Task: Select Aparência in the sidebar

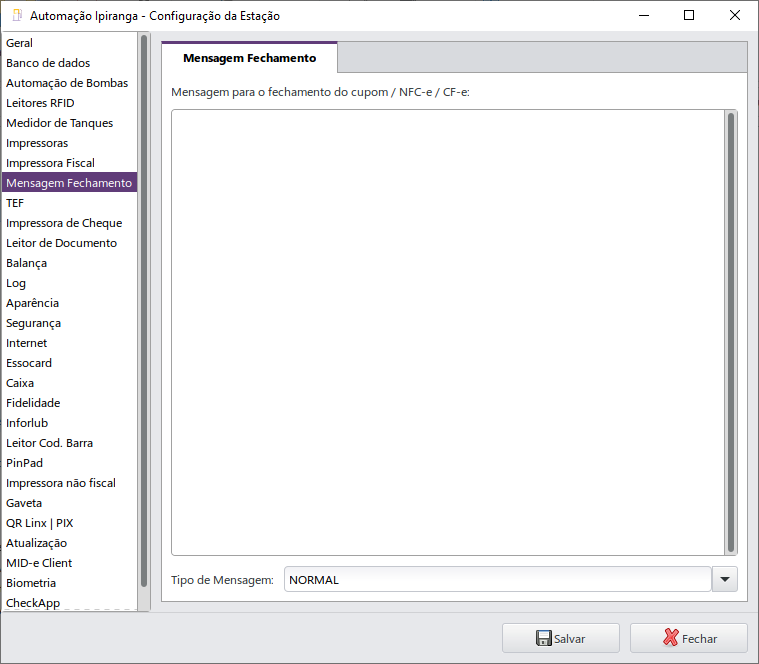Action: click(69, 303)
